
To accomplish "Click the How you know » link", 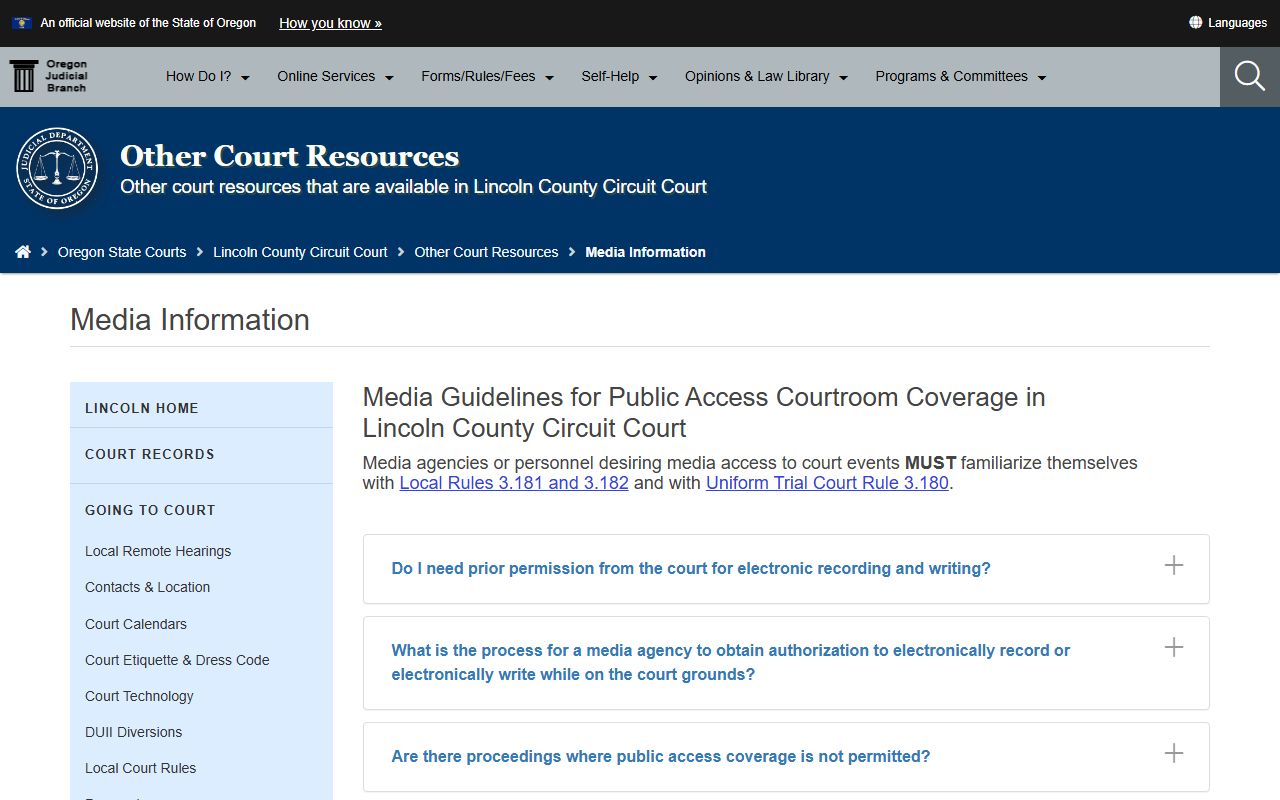I will point(330,23).
